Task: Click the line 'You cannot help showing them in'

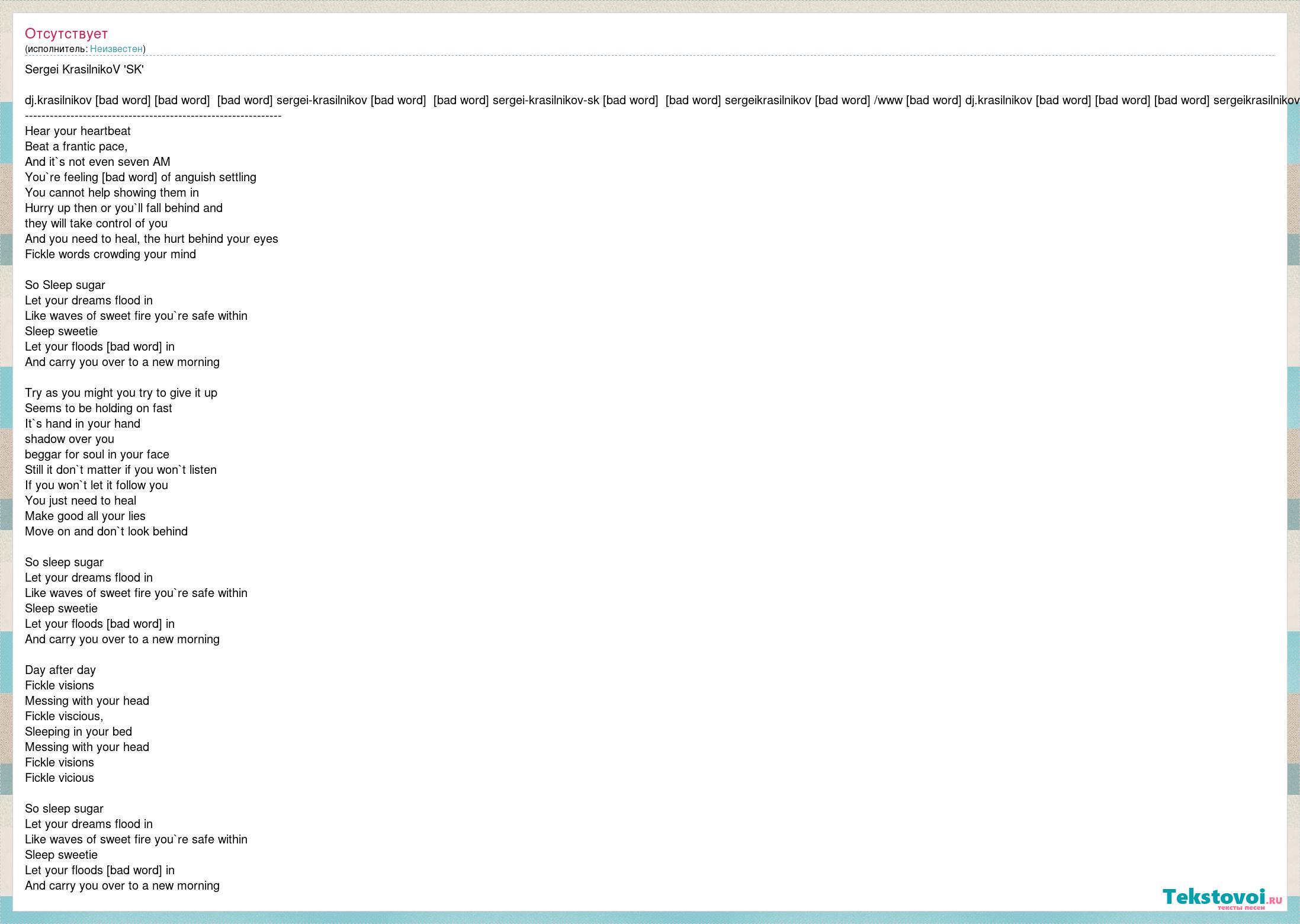Action: coord(112,192)
